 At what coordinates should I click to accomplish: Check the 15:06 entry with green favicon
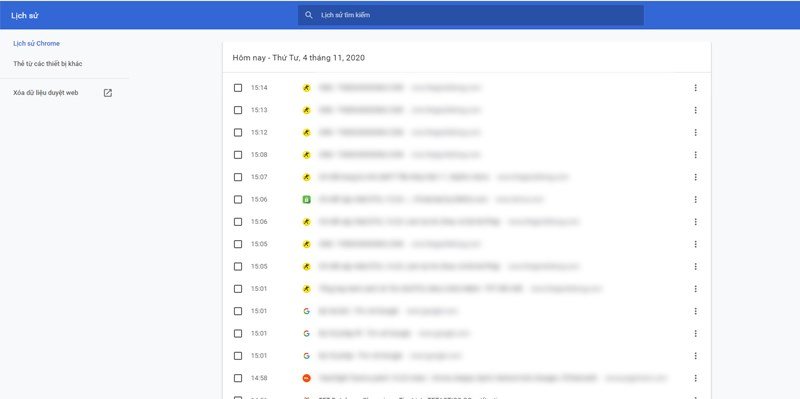click(x=238, y=200)
